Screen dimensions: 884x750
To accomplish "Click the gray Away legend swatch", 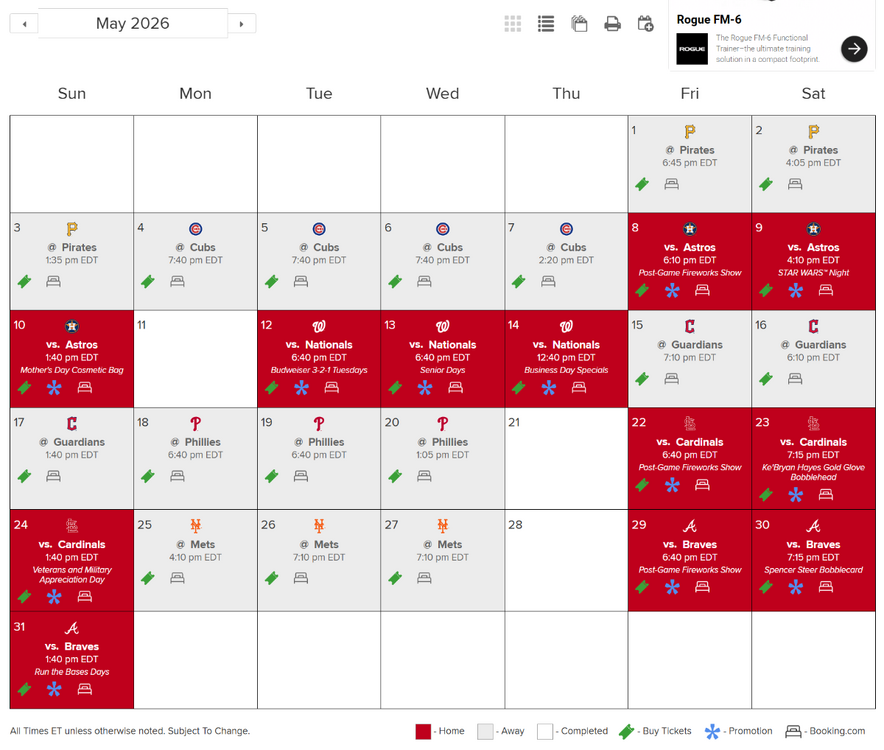I will click(x=485, y=731).
